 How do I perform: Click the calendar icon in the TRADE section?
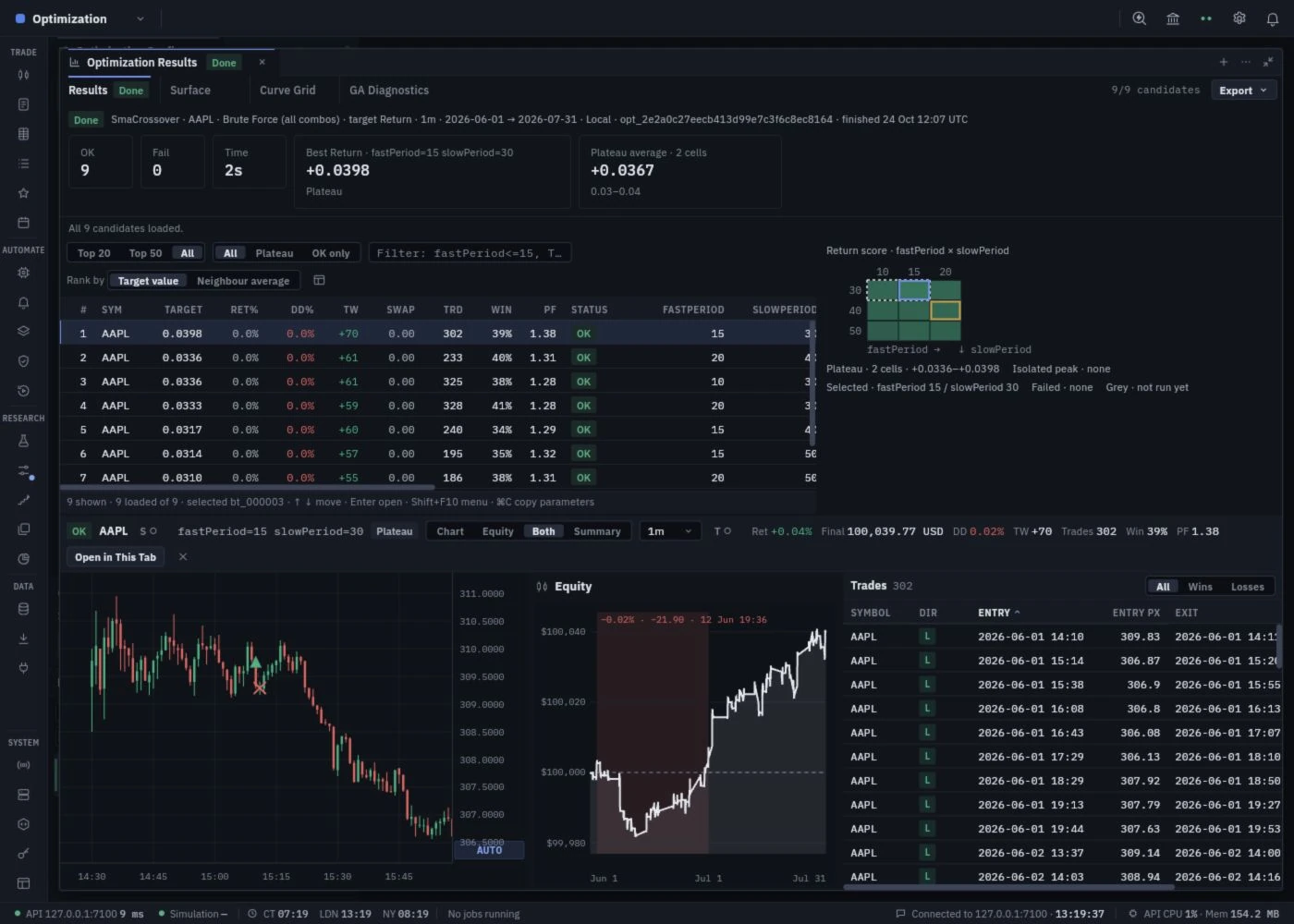[23, 223]
